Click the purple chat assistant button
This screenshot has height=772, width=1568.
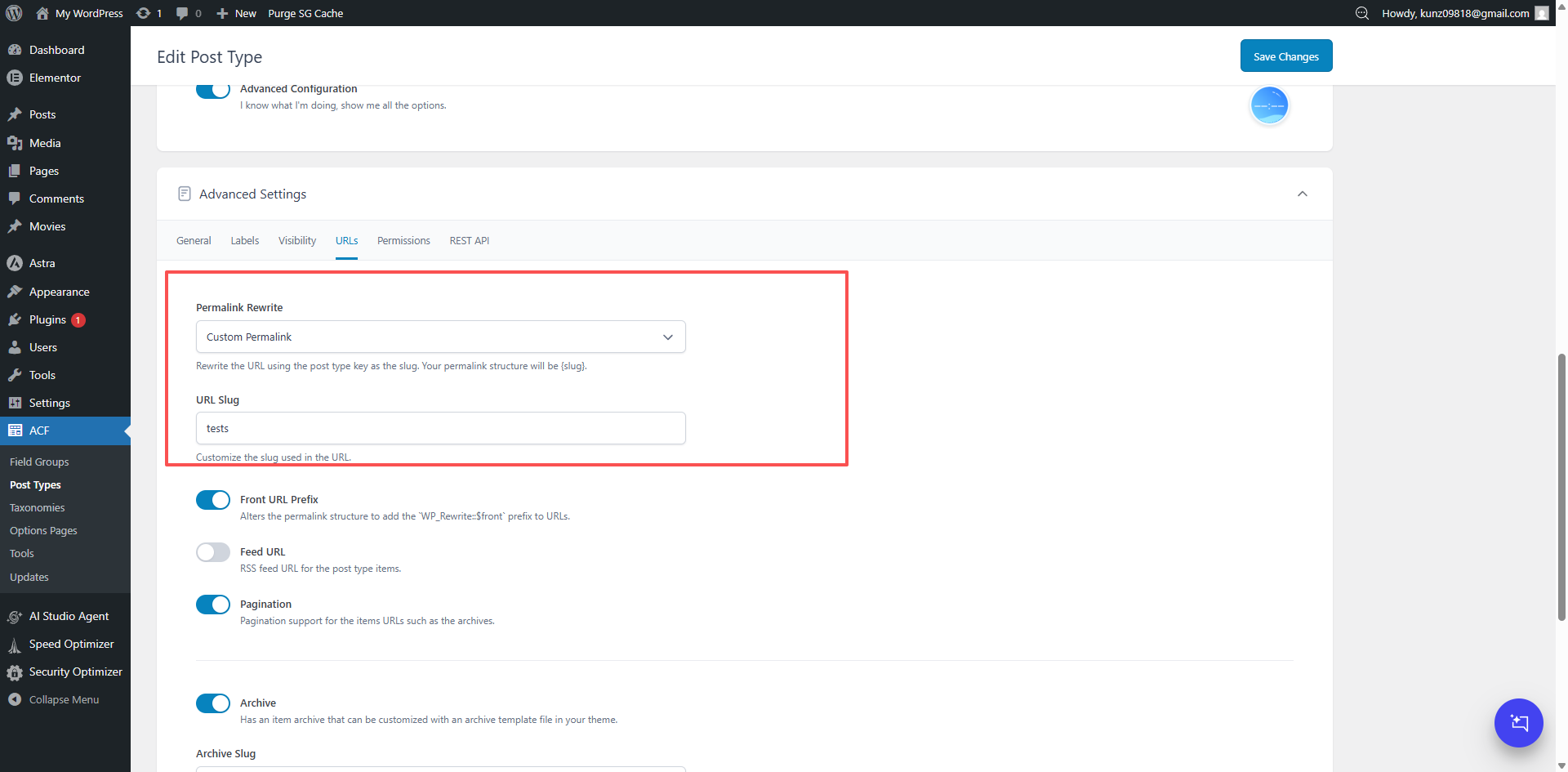click(x=1518, y=722)
